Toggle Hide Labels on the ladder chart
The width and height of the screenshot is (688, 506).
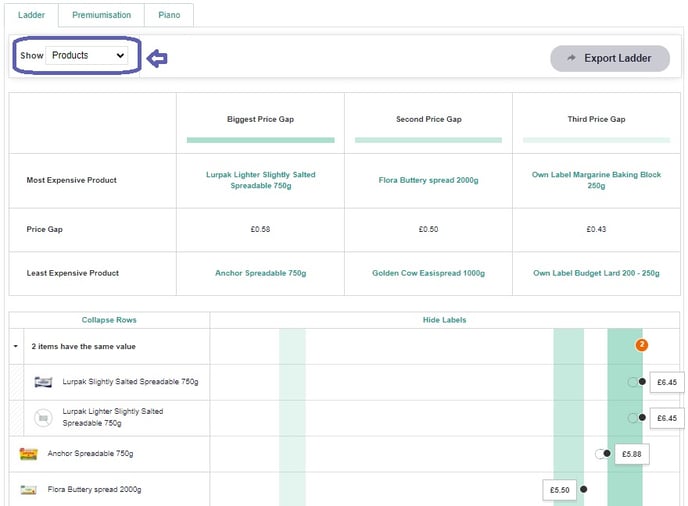444,320
